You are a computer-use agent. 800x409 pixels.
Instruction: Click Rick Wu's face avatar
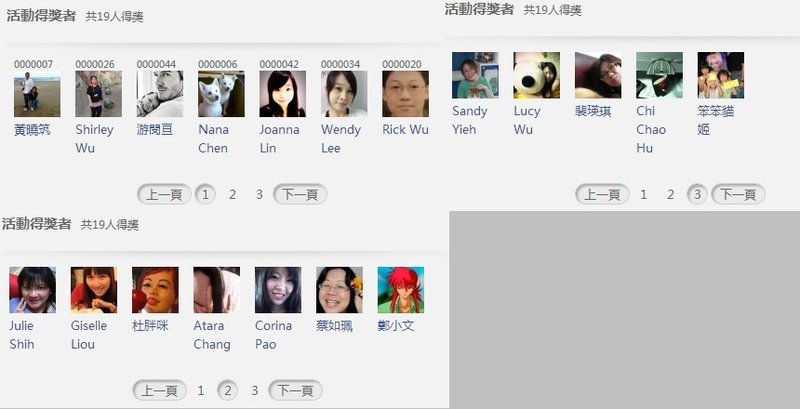pyautogui.click(x=406, y=94)
